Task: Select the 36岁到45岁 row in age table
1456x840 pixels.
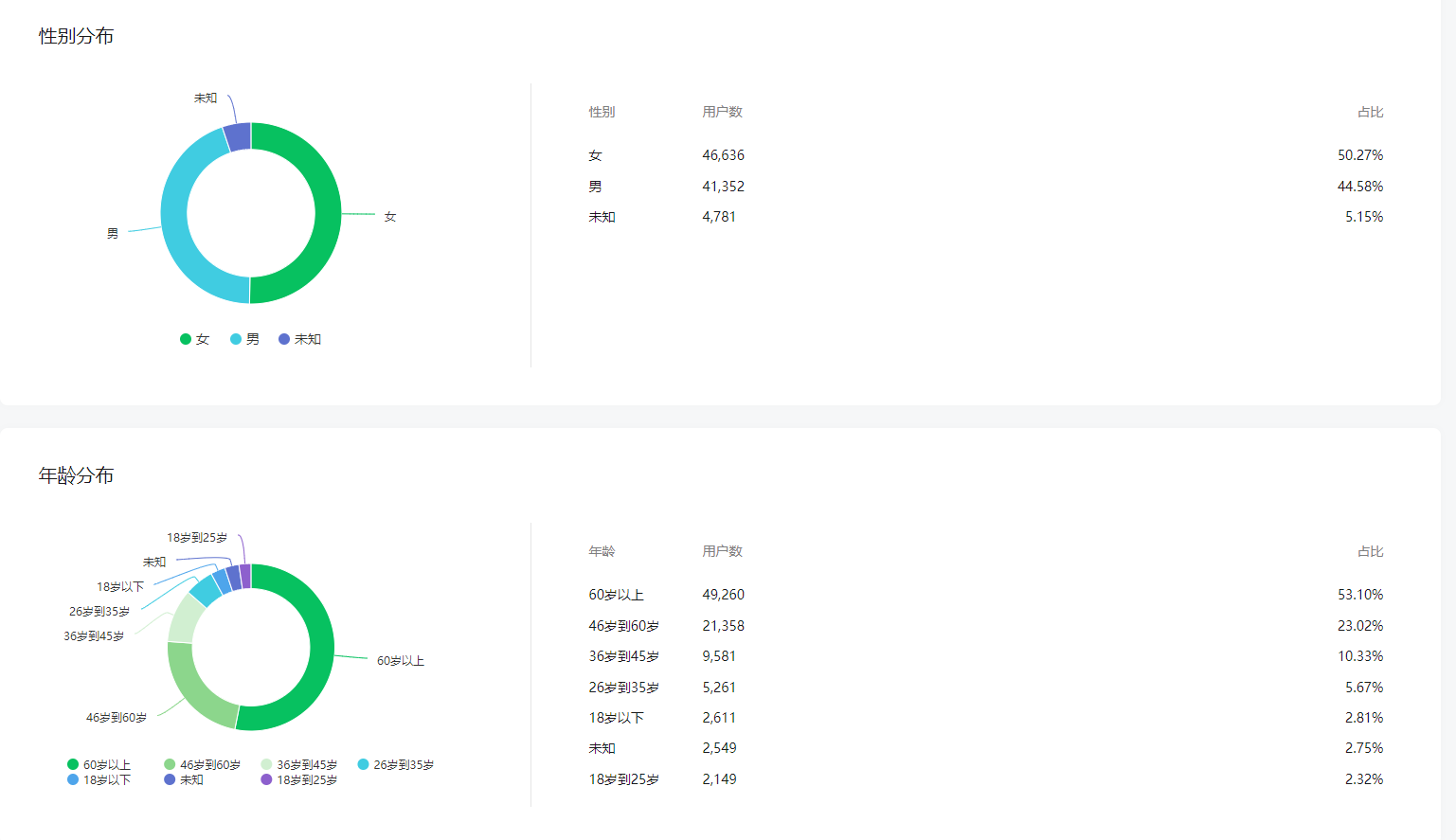Action: [x=985, y=656]
